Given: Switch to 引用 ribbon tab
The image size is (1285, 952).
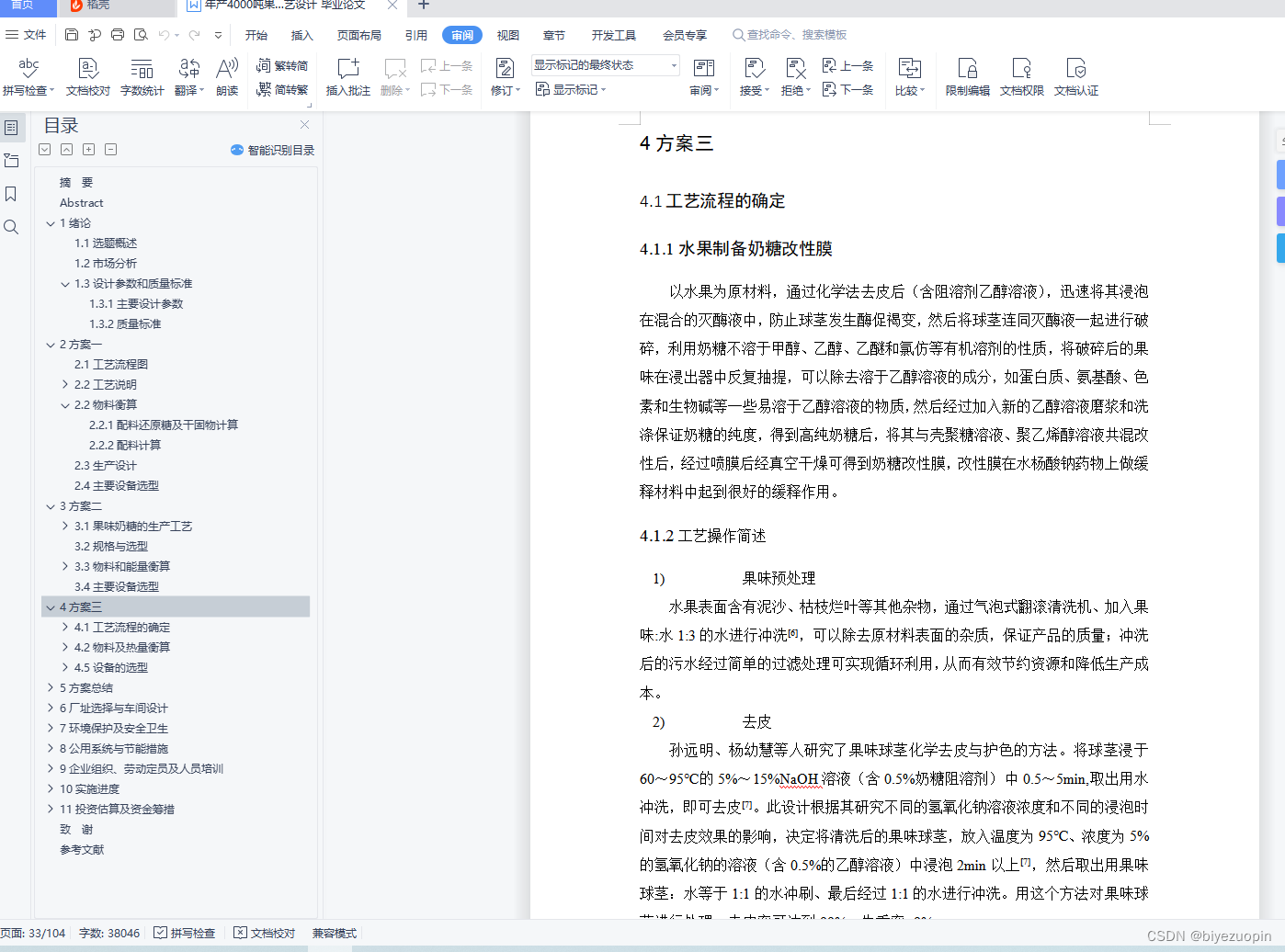Looking at the screenshot, I should (416, 35).
